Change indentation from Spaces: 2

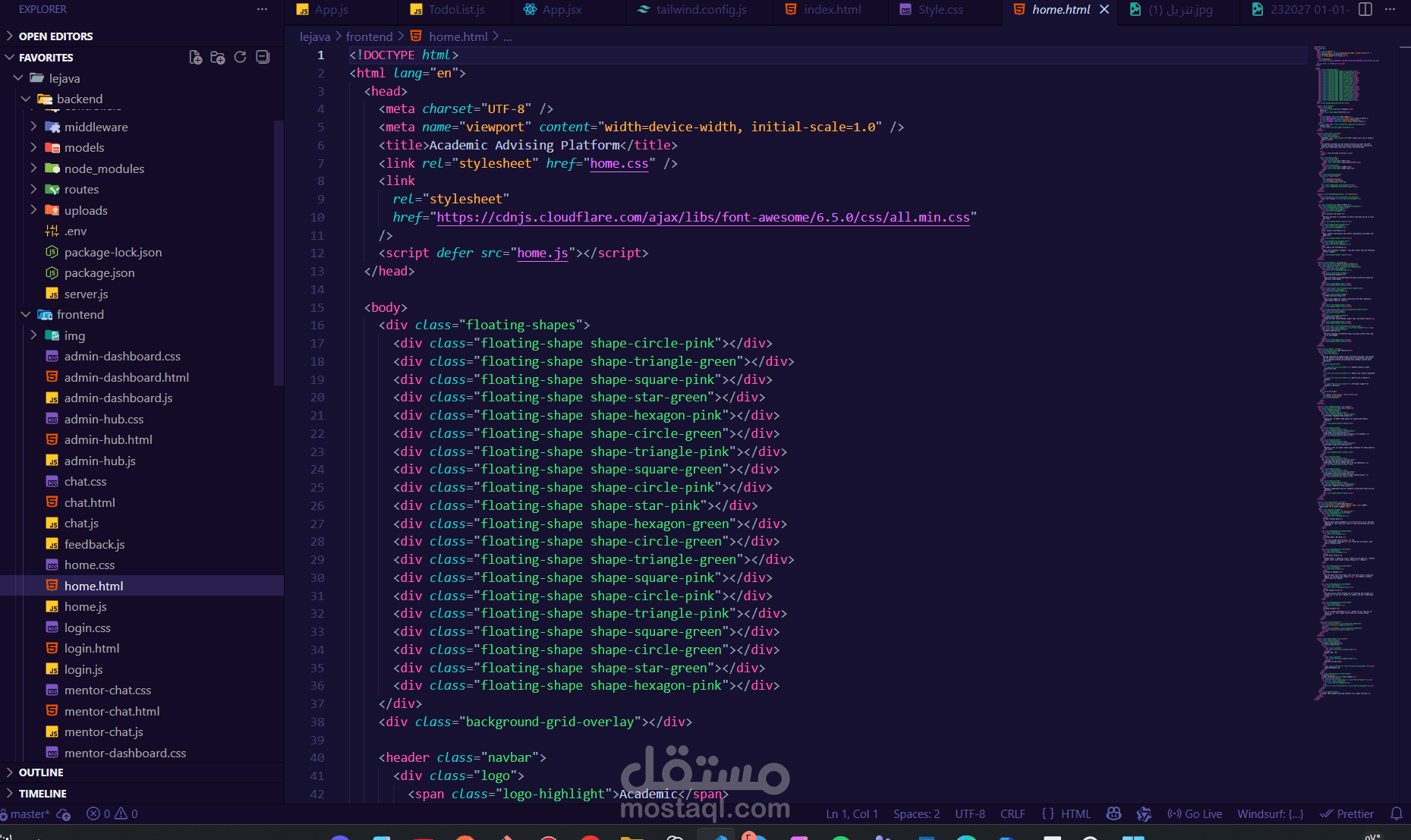point(916,814)
